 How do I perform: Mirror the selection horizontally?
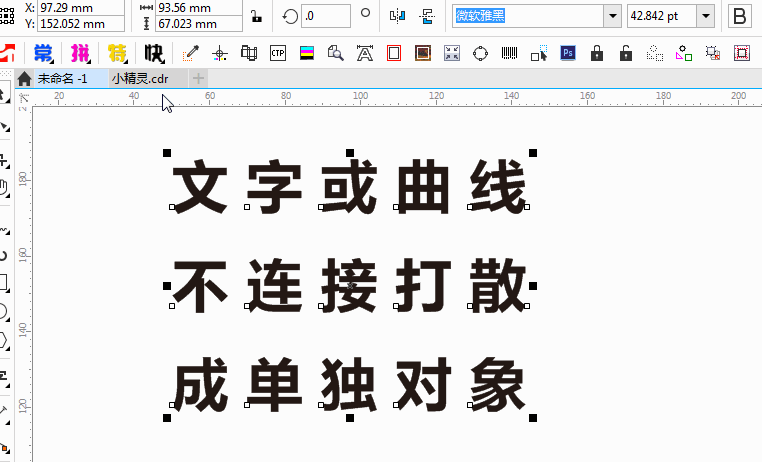(x=397, y=16)
